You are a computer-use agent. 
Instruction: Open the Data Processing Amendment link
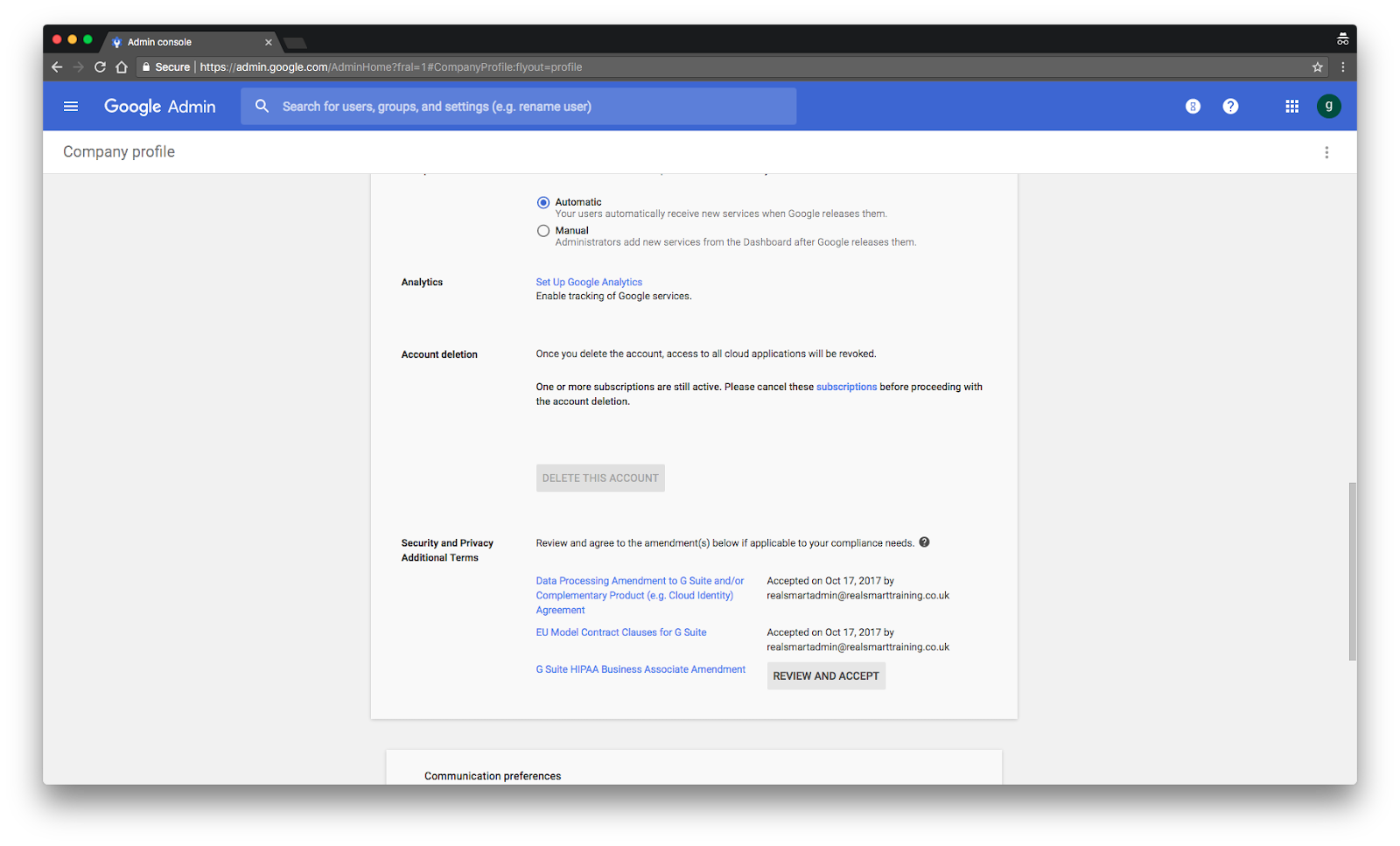pos(640,596)
